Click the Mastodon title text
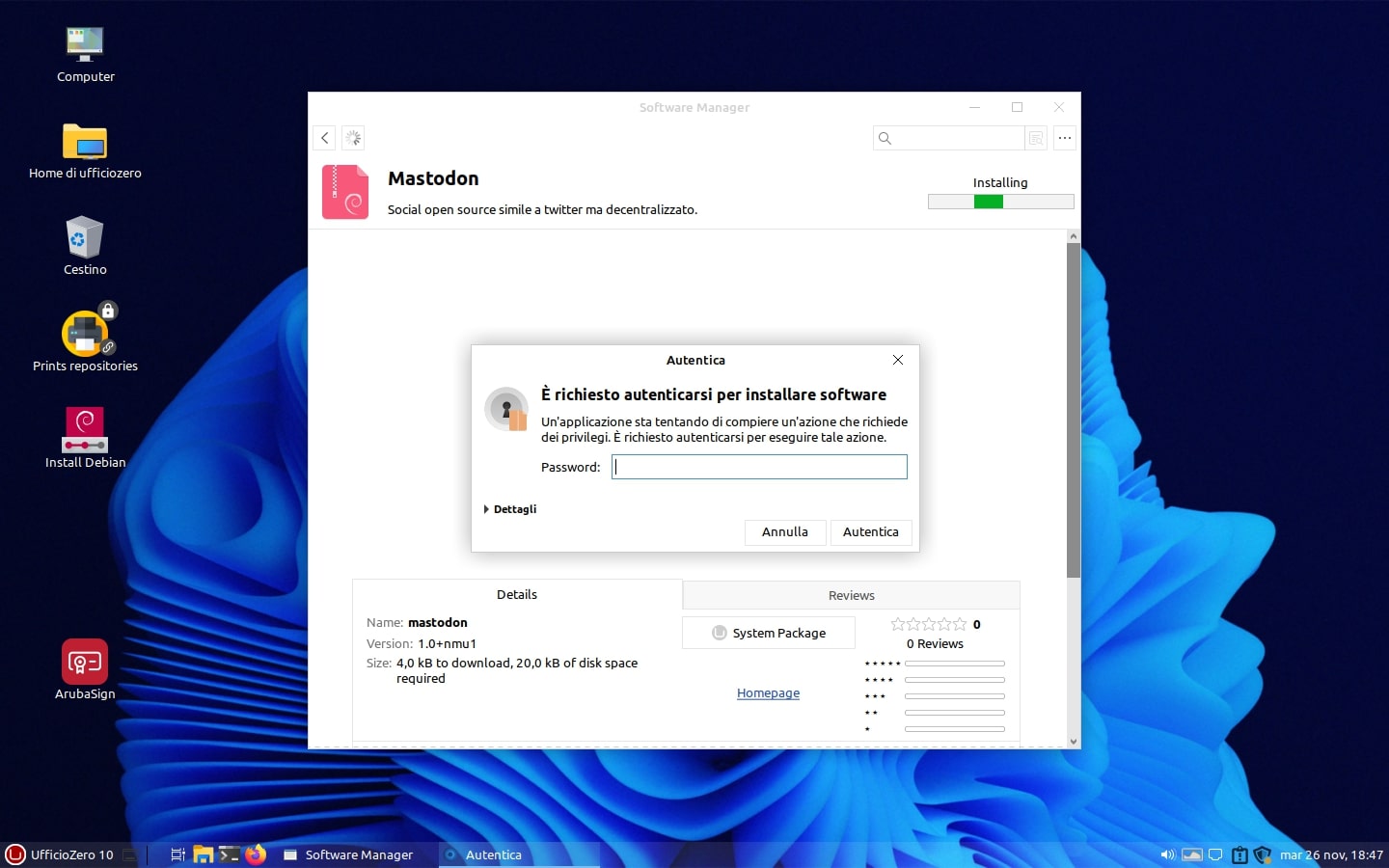The image size is (1389, 868). click(x=433, y=178)
